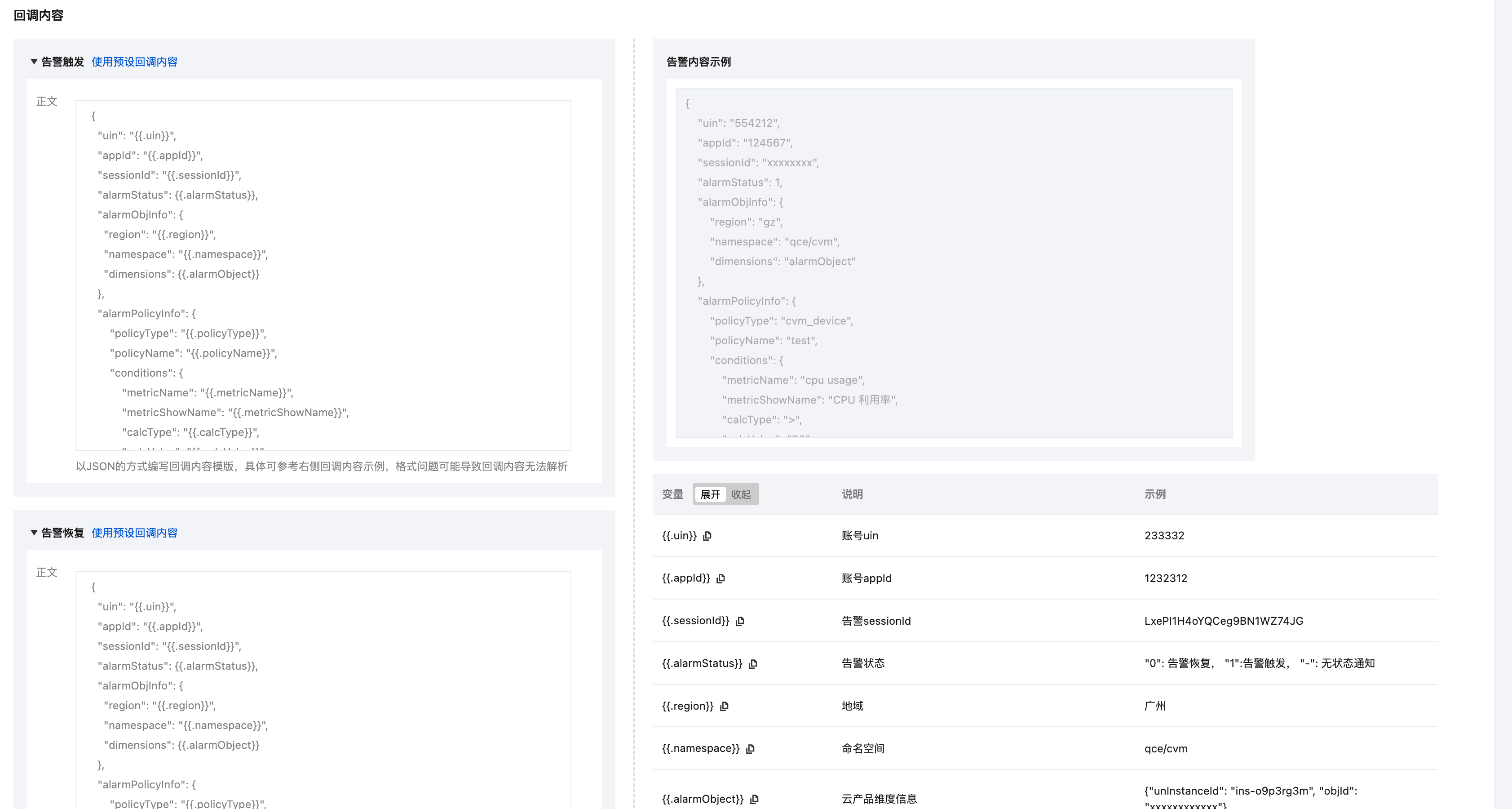Click inside 告警恢复 body text editor

(323, 690)
